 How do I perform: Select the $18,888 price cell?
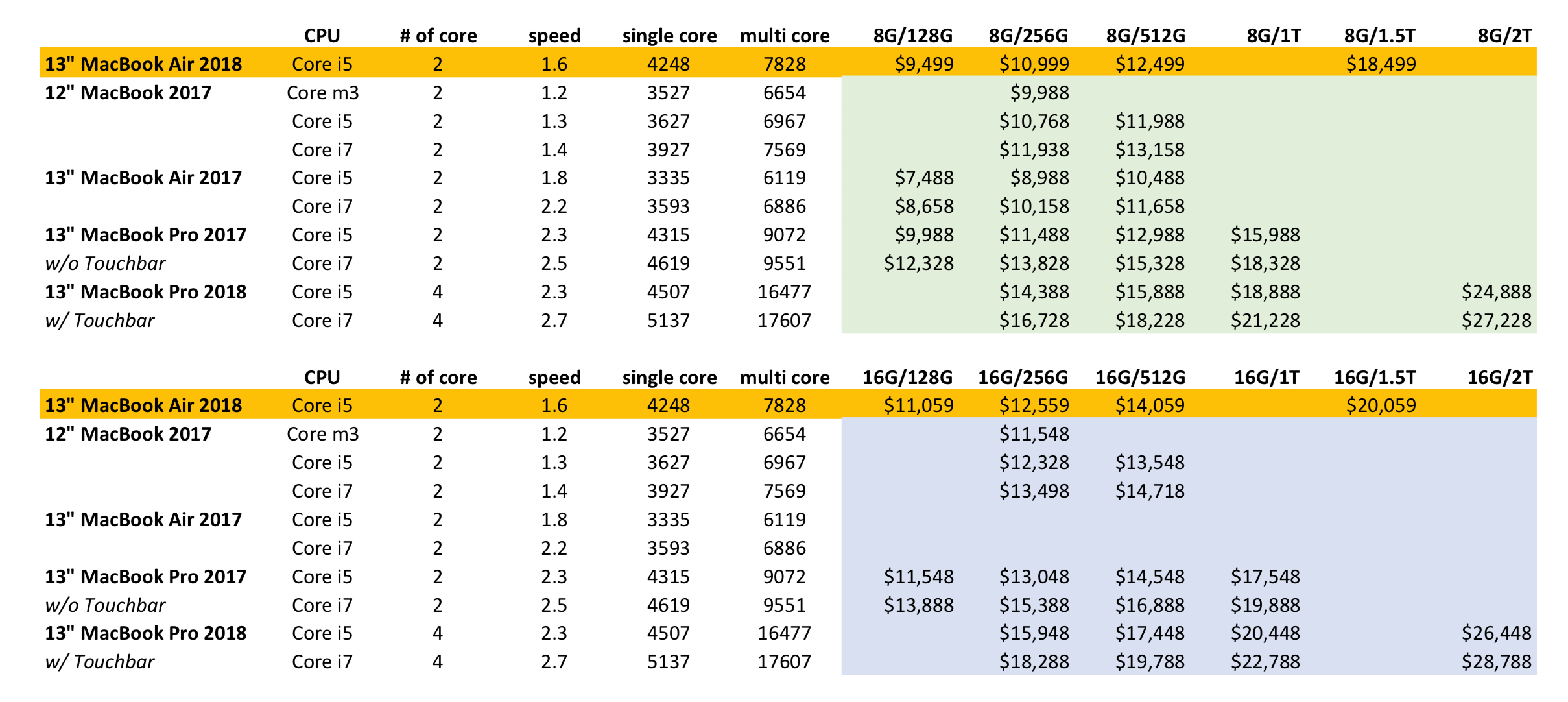(1266, 292)
